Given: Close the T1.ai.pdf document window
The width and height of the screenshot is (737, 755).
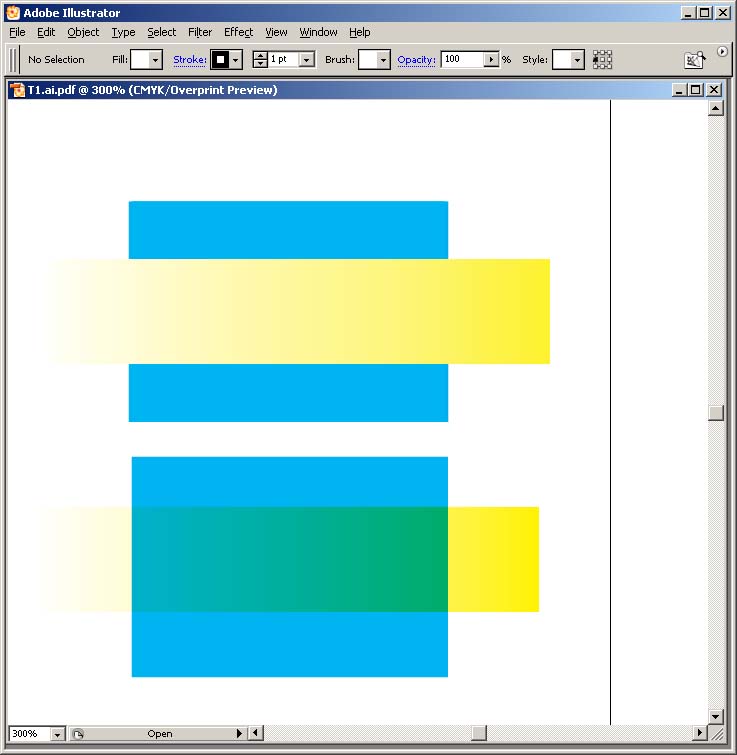Looking at the screenshot, I should [x=714, y=90].
